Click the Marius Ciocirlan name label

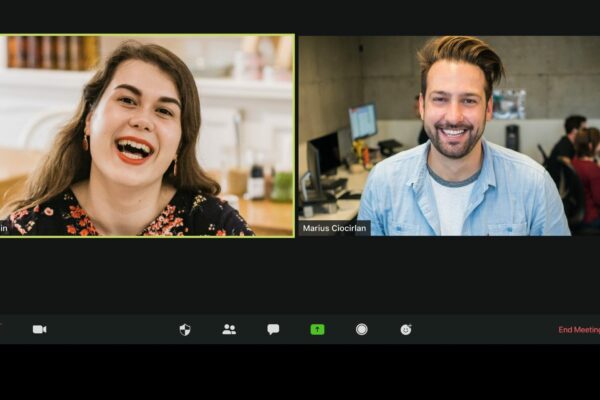pyautogui.click(x=334, y=228)
